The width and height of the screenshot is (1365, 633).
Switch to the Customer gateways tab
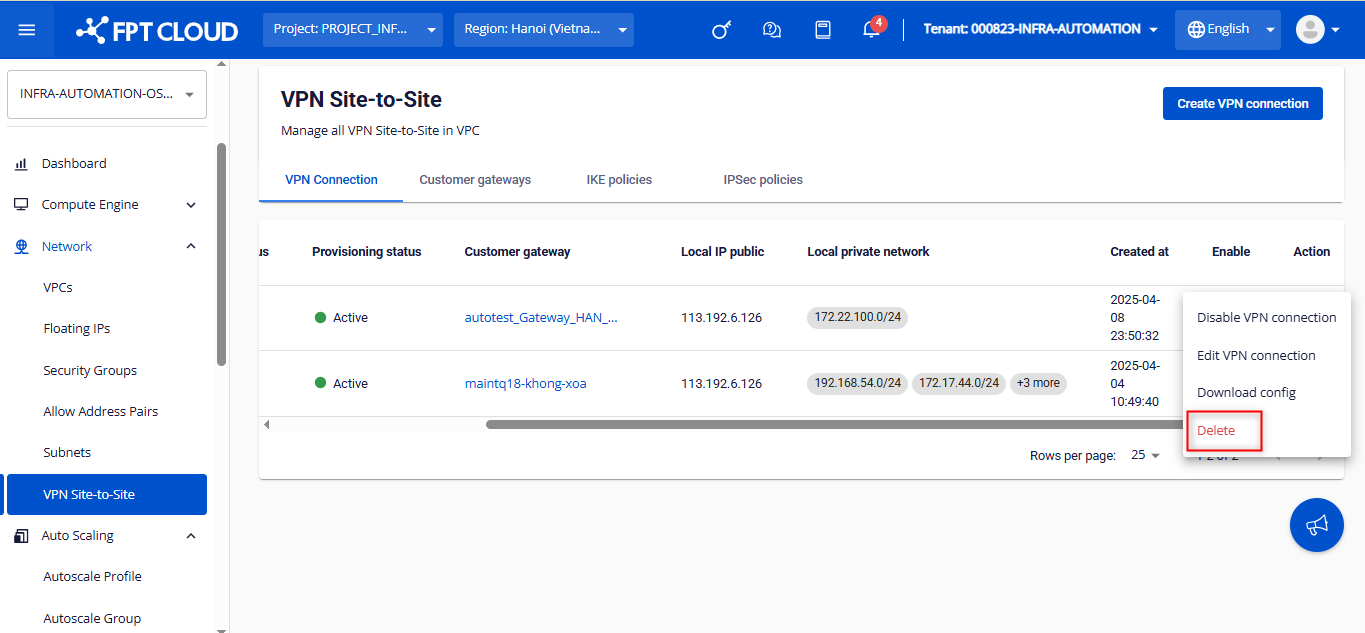click(x=475, y=180)
